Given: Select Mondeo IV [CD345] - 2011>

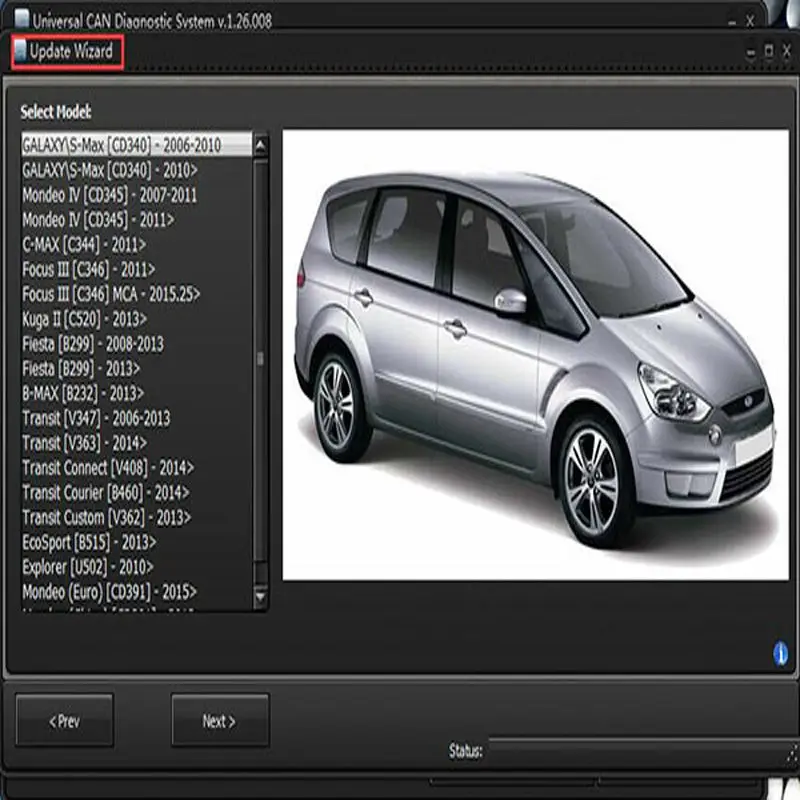Looking at the screenshot, I should pos(136,220).
